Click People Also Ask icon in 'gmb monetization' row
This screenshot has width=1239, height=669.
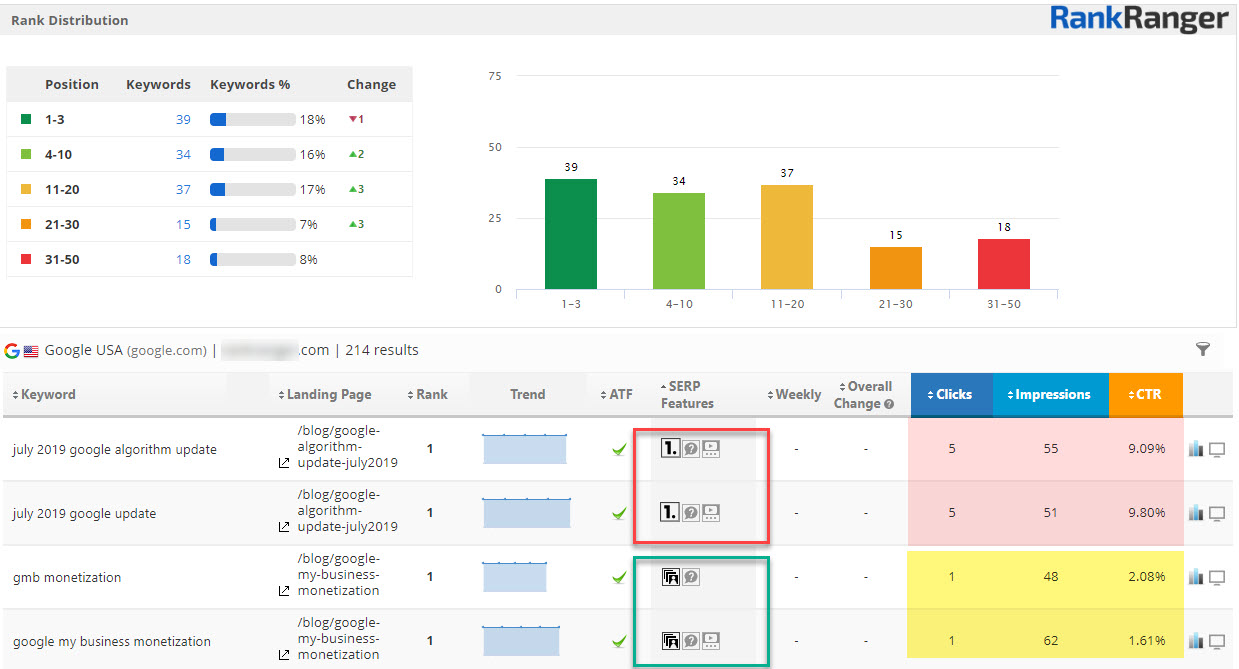point(691,577)
